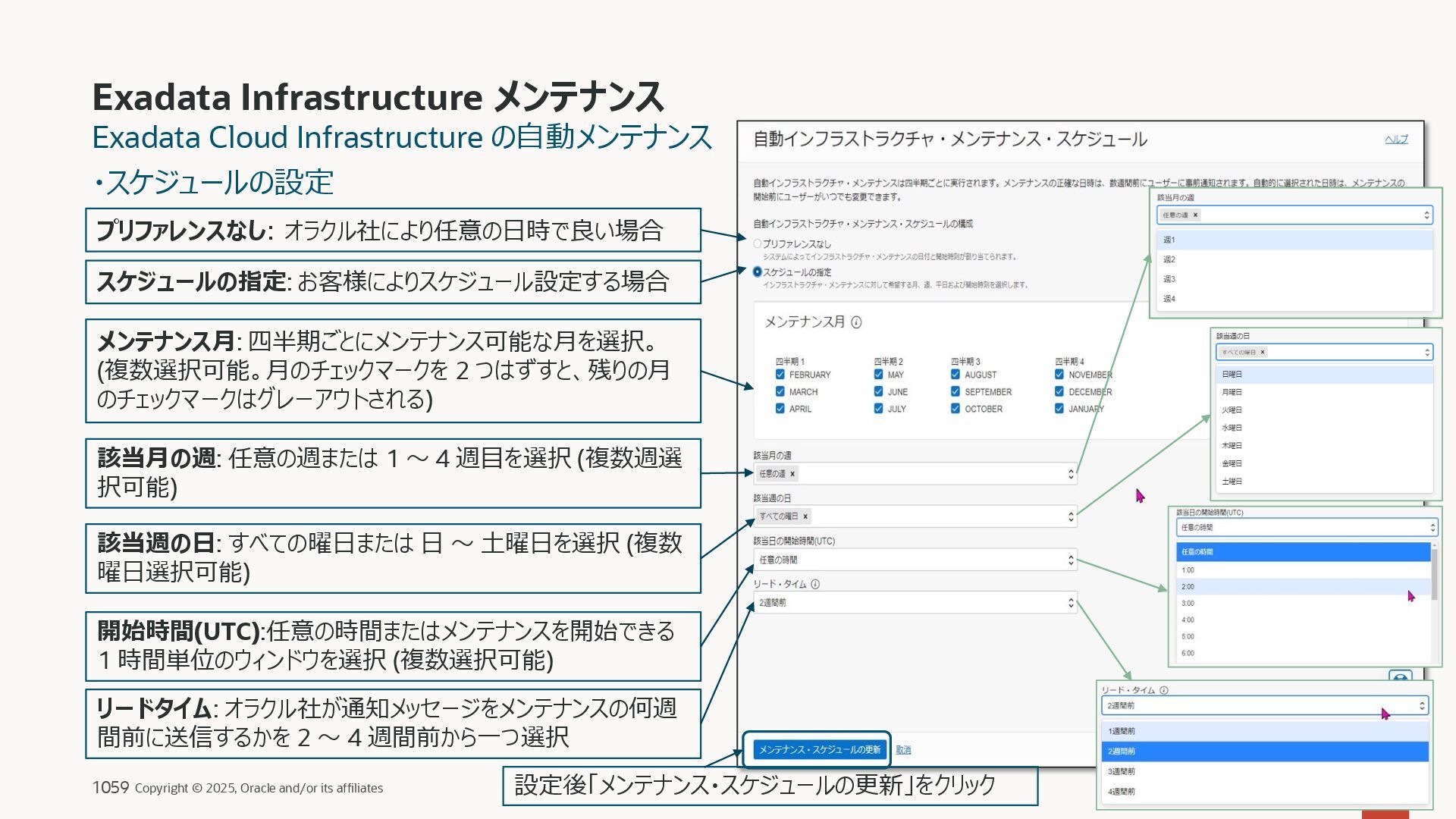Click info icon in リード・タイム popup
1456x819 pixels.
pos(1164,690)
